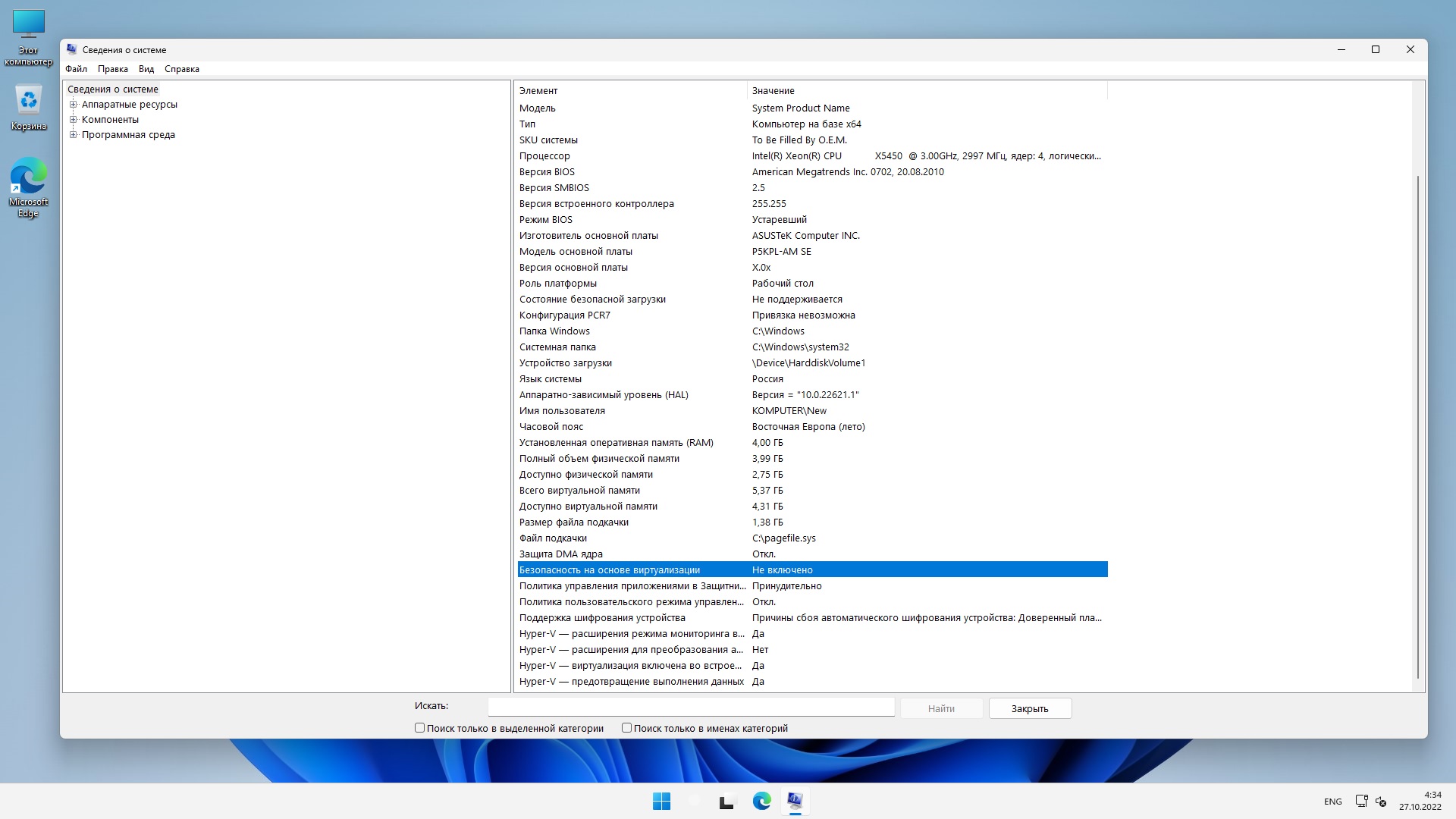Enable Поиск только в именах категорий checkbox
This screenshot has width=1456, height=819.
[x=626, y=728]
